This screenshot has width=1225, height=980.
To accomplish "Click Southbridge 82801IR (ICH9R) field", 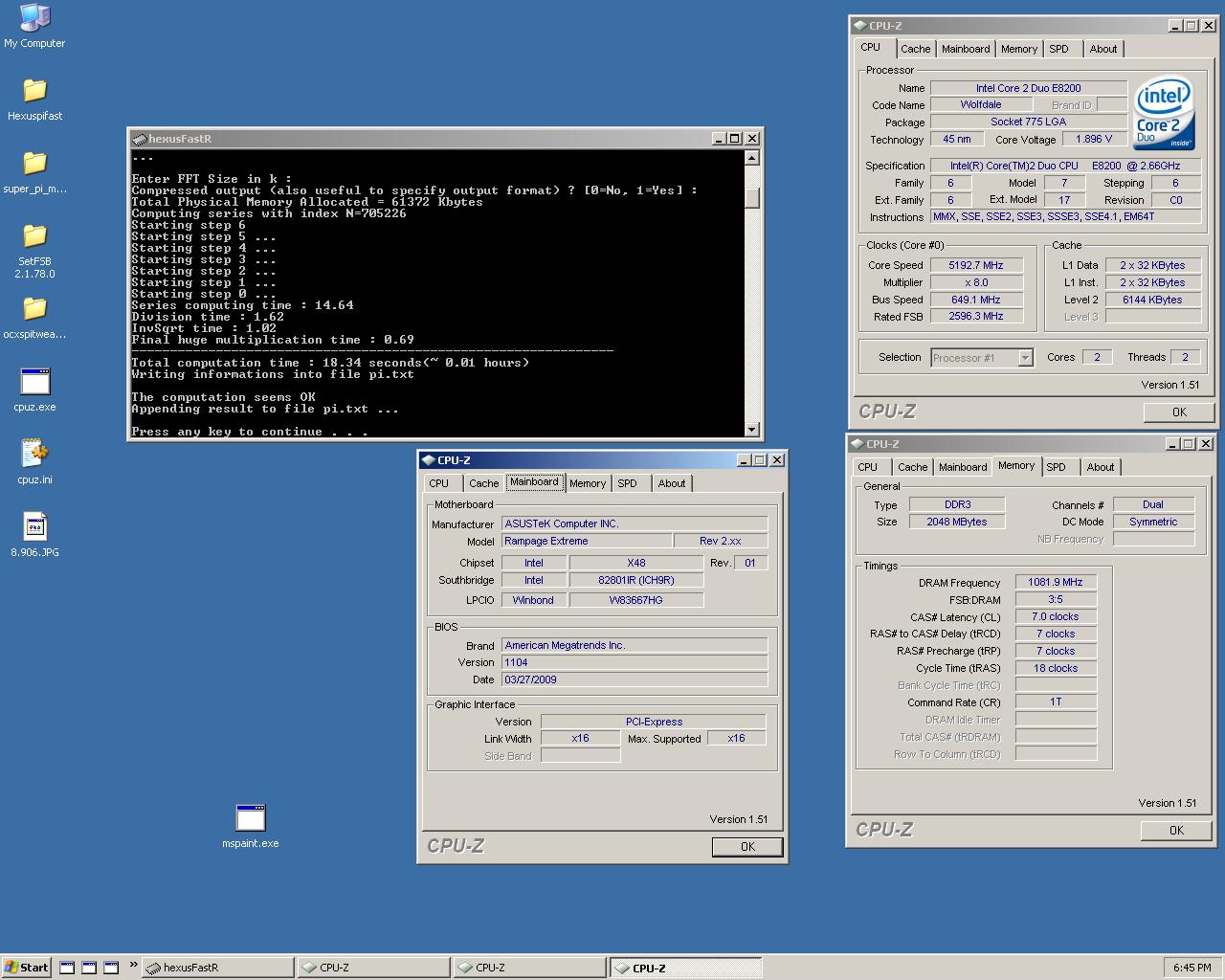I will click(636, 580).
